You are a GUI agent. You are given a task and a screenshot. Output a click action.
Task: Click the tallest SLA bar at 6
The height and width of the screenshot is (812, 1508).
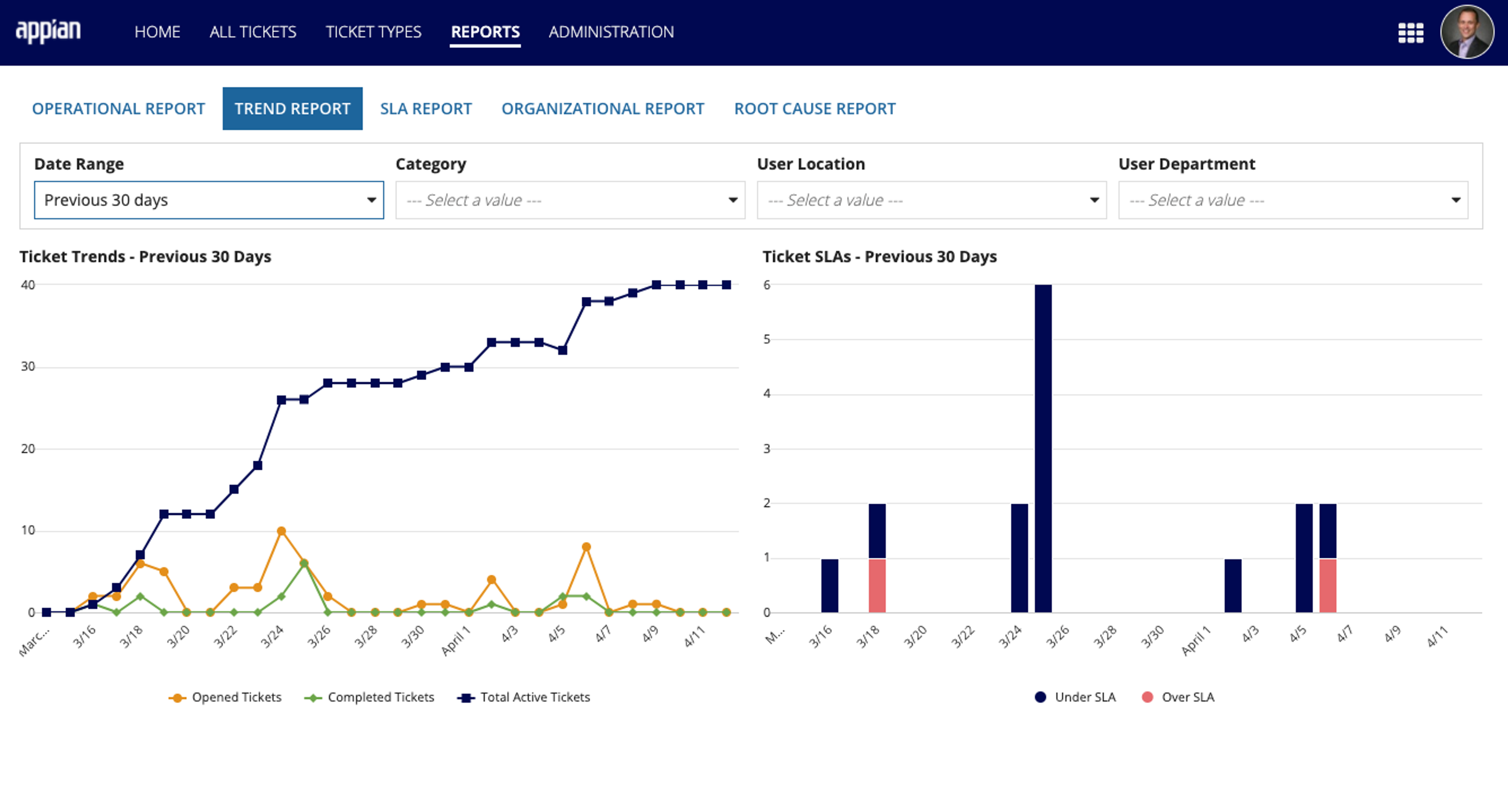tap(1043, 448)
